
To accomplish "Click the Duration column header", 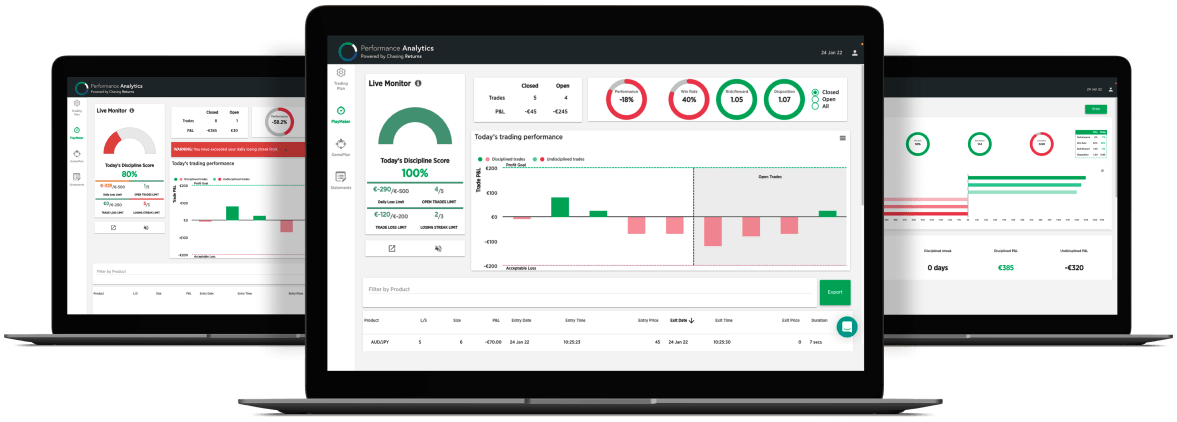I will click(x=820, y=321).
